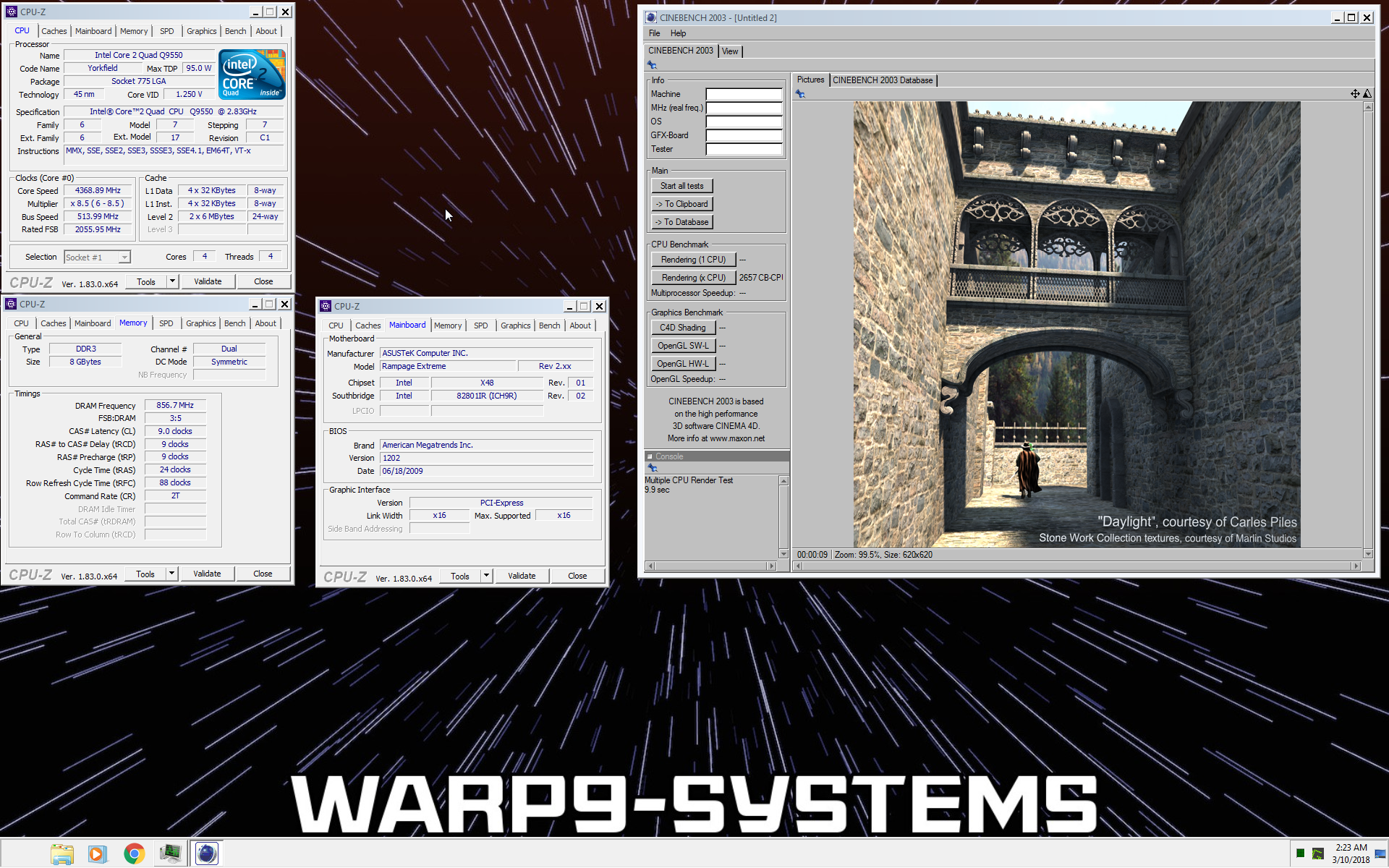Screen dimensions: 1389x868
Task: Click Validate in the CPU window
Action: [x=208, y=281]
